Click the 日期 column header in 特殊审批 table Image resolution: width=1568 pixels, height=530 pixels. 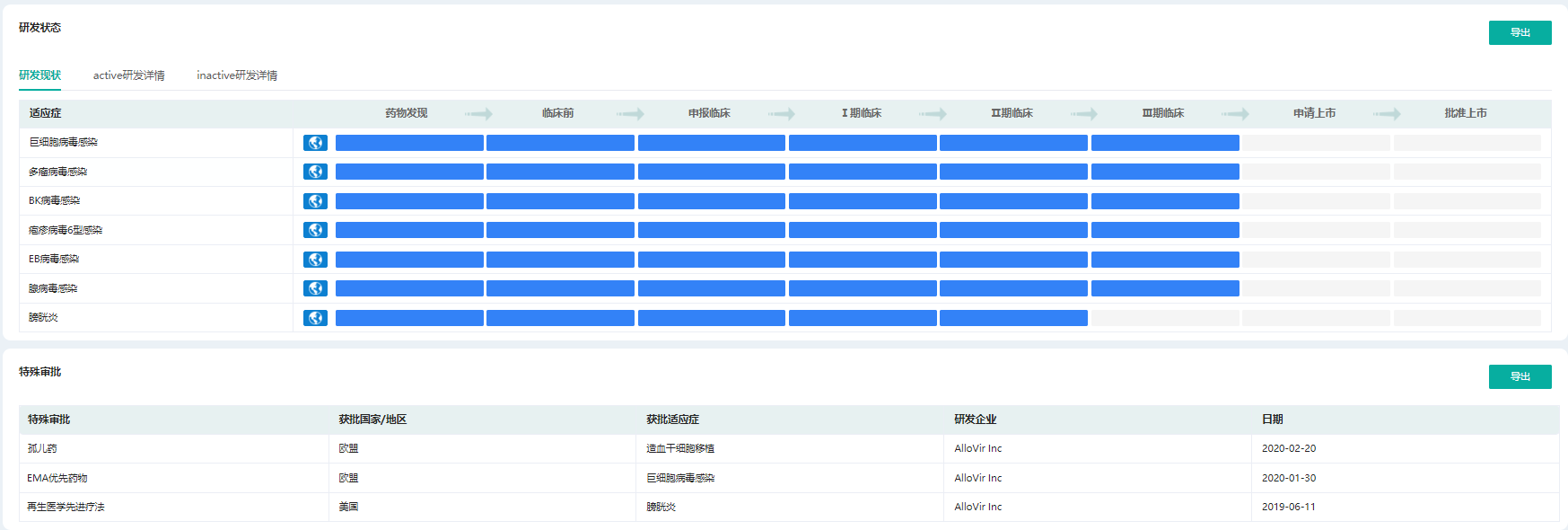coord(1272,420)
